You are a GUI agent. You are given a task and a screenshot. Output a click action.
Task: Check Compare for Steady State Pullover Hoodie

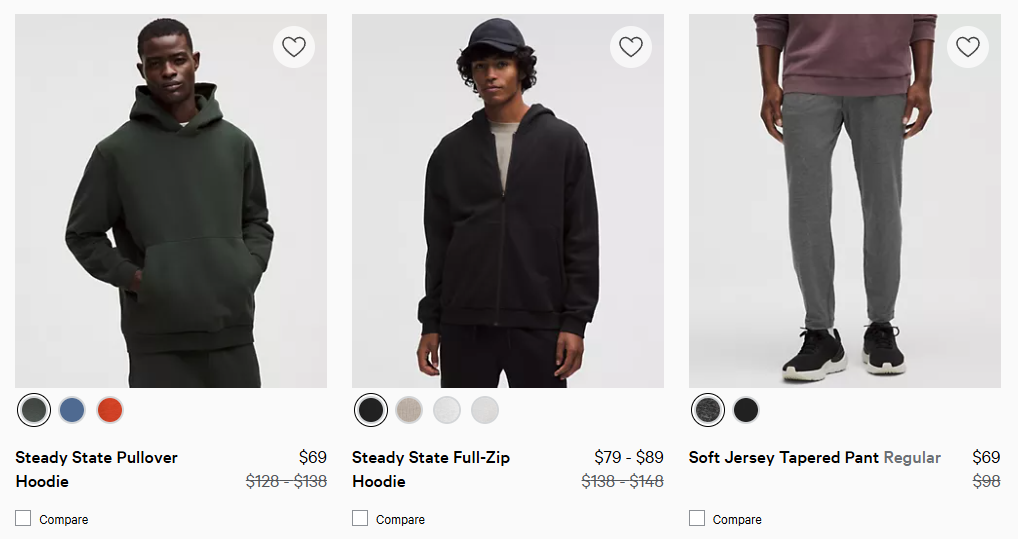coord(23,518)
